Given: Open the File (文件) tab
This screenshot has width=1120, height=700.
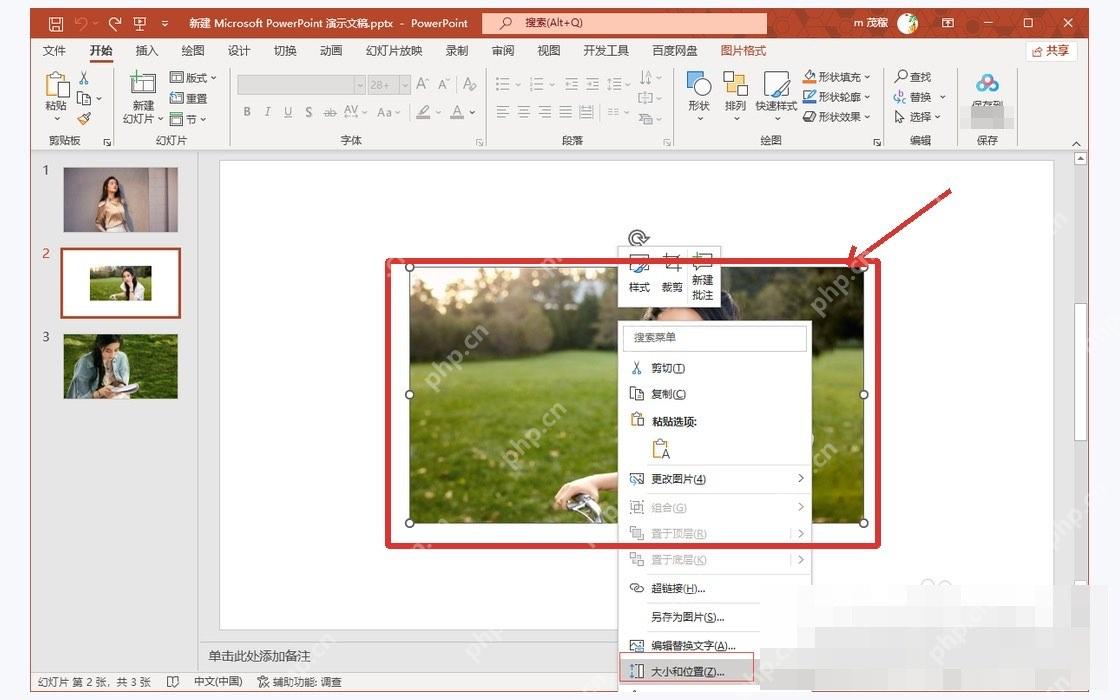Looking at the screenshot, I should click(54, 51).
